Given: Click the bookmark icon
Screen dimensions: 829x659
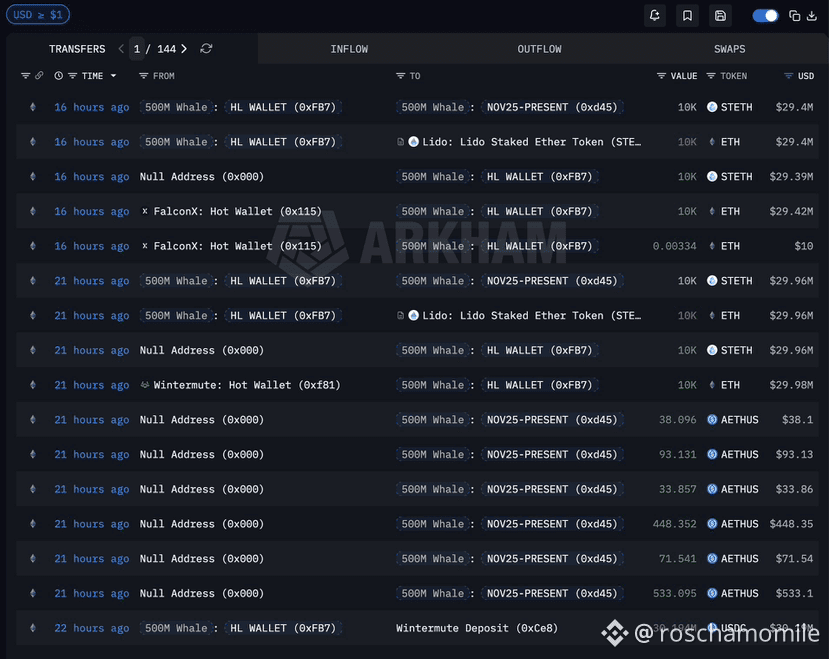Looking at the screenshot, I should pos(687,15).
